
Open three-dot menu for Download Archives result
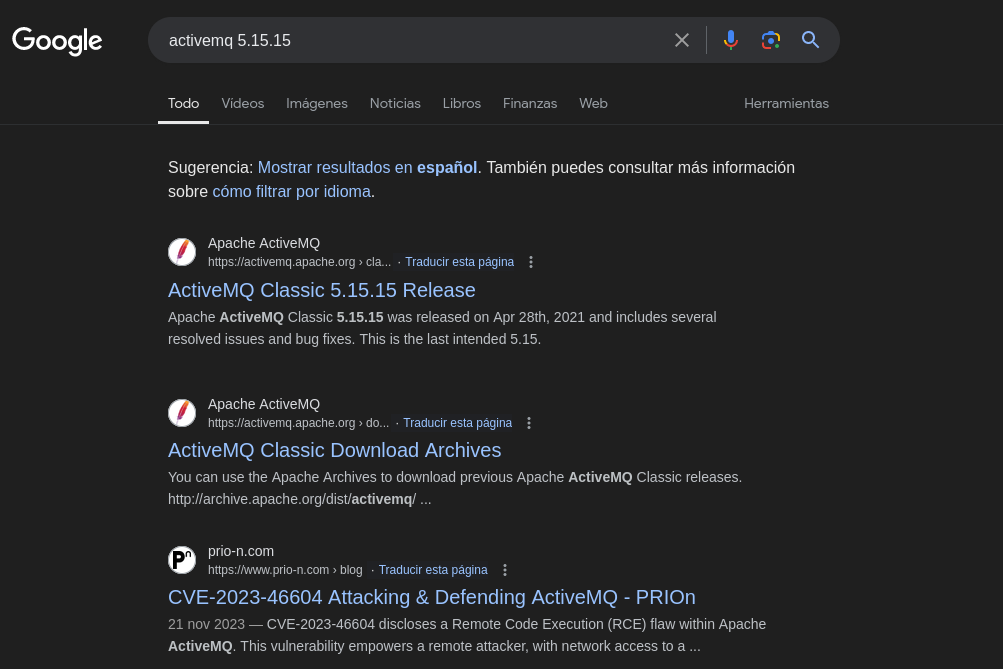pos(529,423)
